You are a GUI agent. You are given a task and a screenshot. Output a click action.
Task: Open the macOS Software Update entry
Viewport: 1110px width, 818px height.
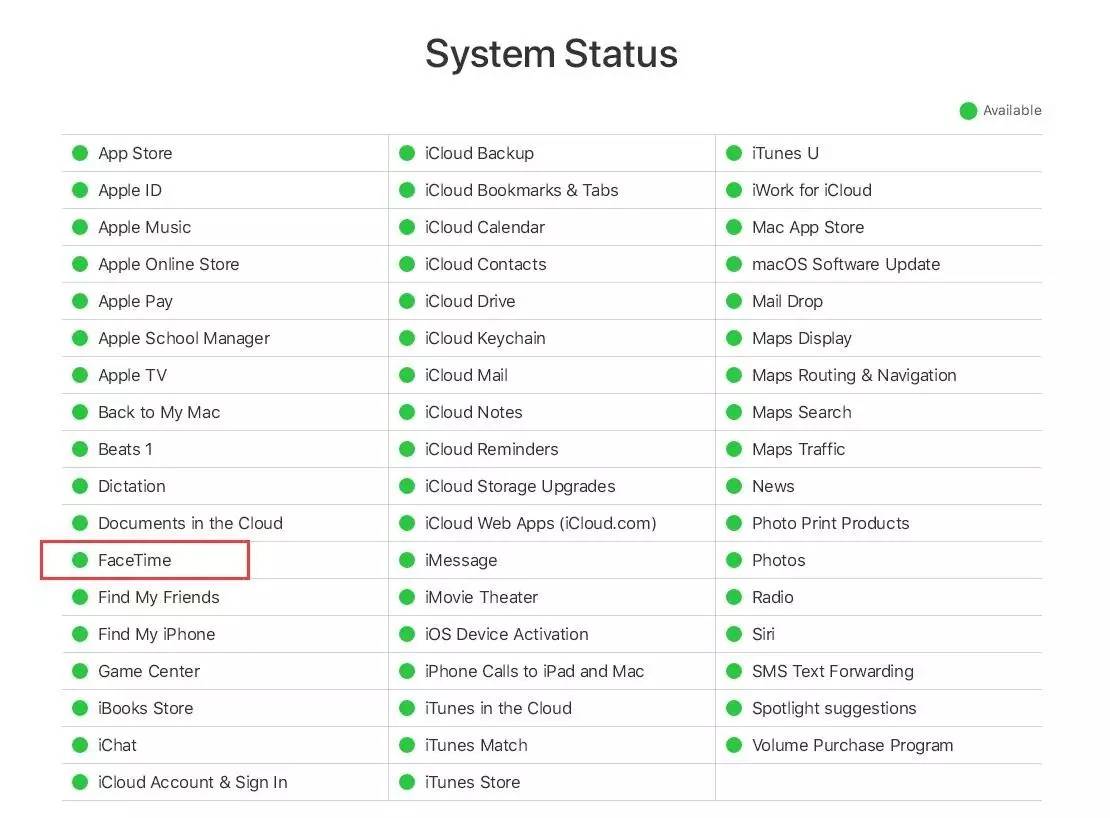[846, 264]
